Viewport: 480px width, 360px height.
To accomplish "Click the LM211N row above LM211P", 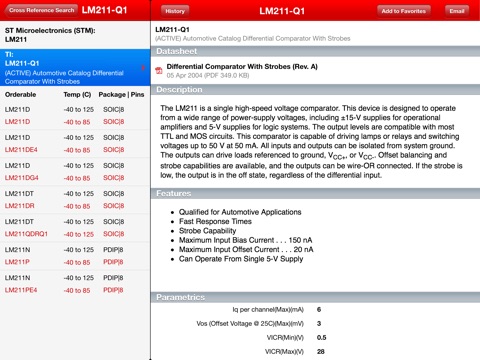I will 75,250.
